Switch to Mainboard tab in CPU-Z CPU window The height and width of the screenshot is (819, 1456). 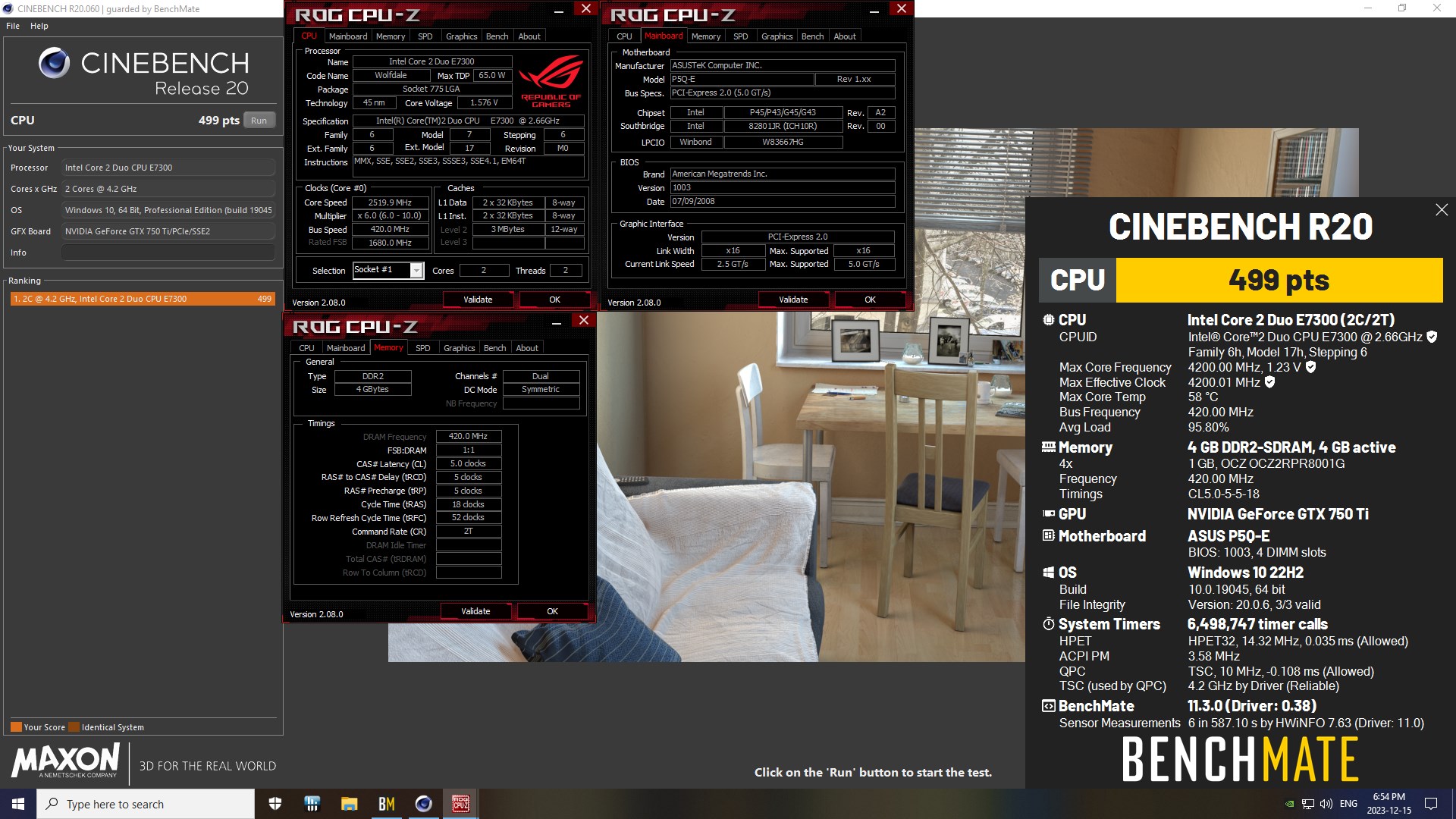pyautogui.click(x=348, y=36)
